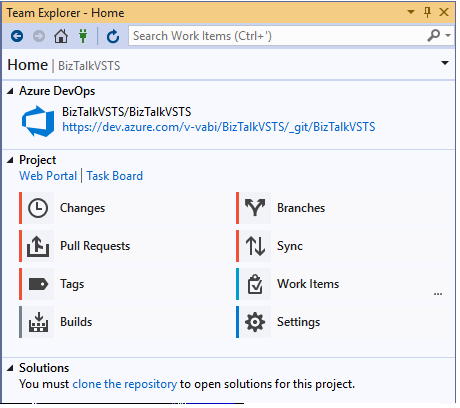
Task: Collapse the Azure DevOps section
Action: (x=10, y=91)
